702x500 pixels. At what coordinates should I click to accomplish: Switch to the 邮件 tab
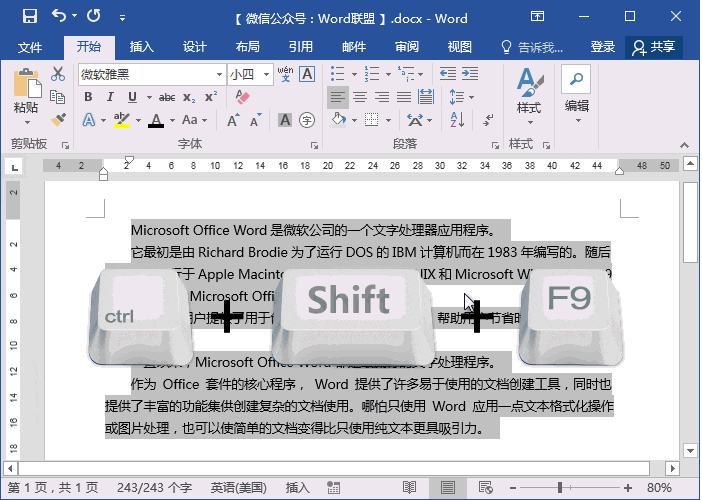354,47
